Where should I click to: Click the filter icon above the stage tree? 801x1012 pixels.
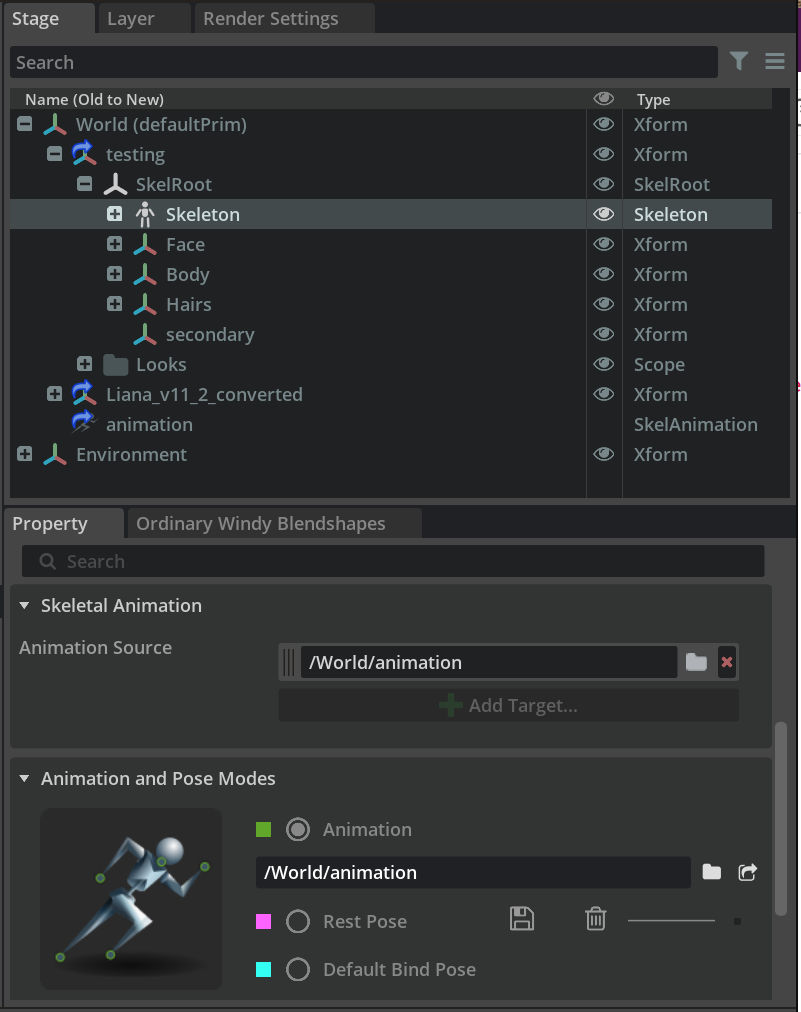(x=739, y=62)
